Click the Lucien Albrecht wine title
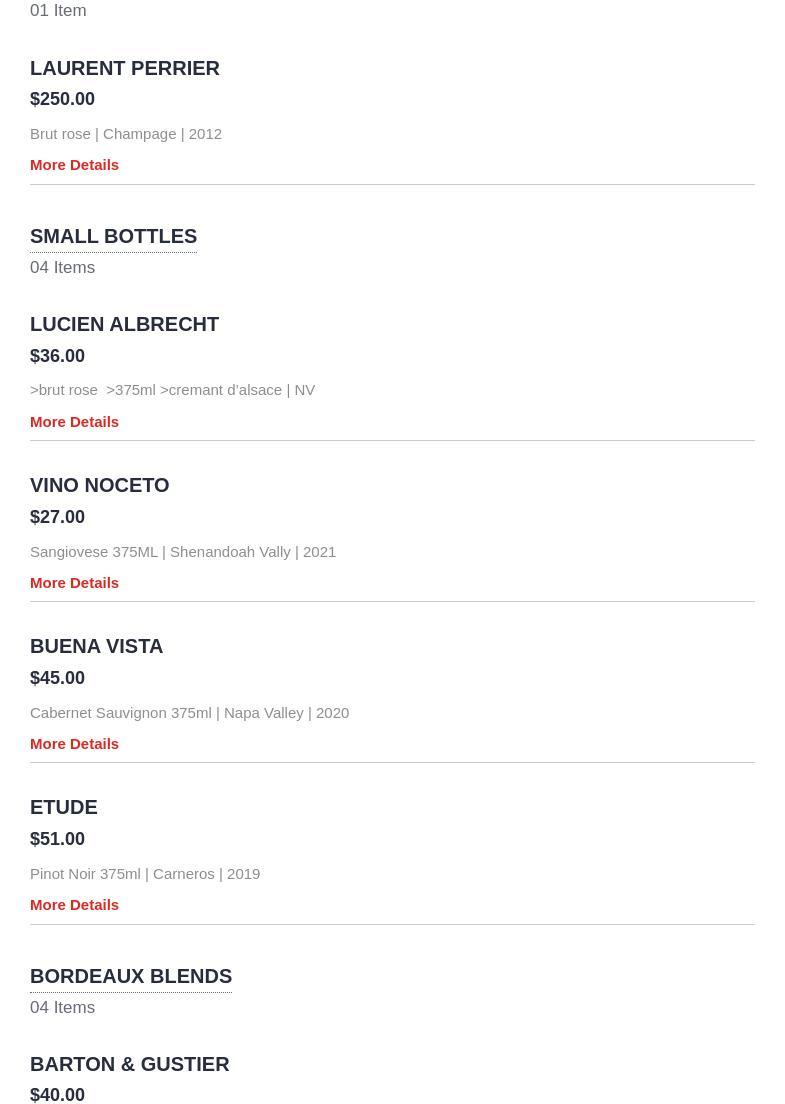The height and width of the screenshot is (1104, 785). (x=125, y=325)
